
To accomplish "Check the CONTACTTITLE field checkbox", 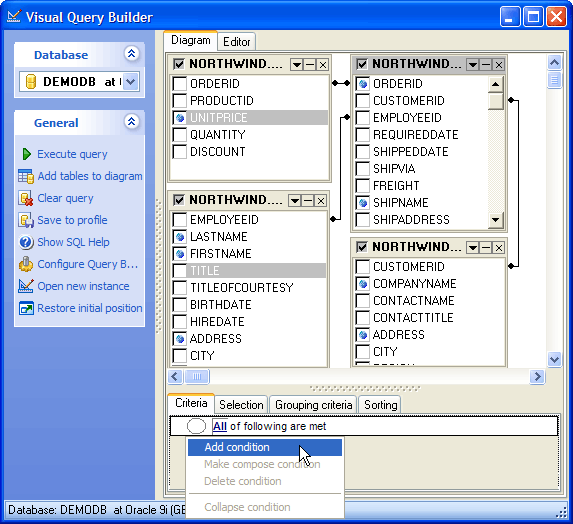I will (x=363, y=318).
